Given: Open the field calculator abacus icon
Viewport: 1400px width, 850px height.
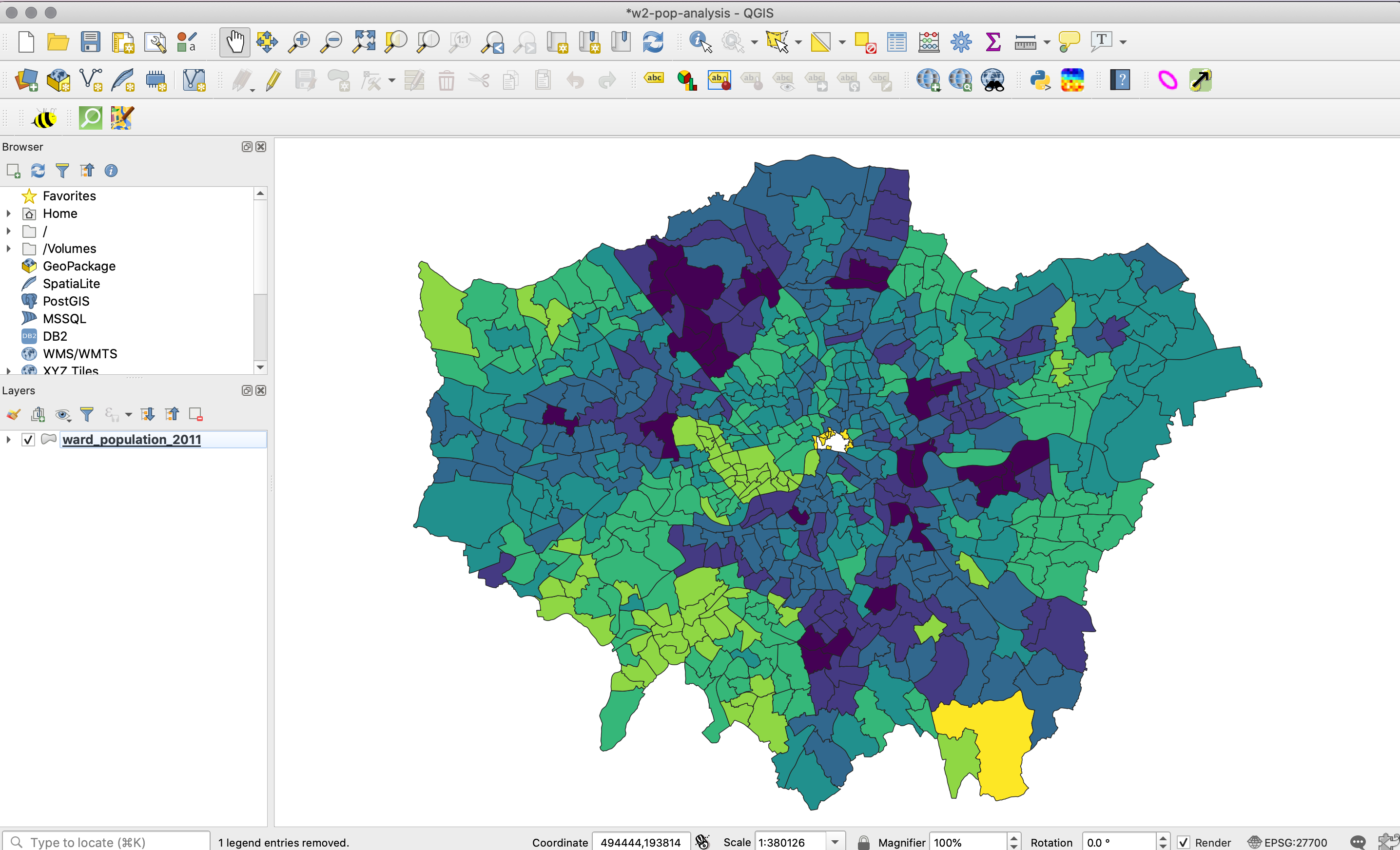Looking at the screenshot, I should point(929,42).
